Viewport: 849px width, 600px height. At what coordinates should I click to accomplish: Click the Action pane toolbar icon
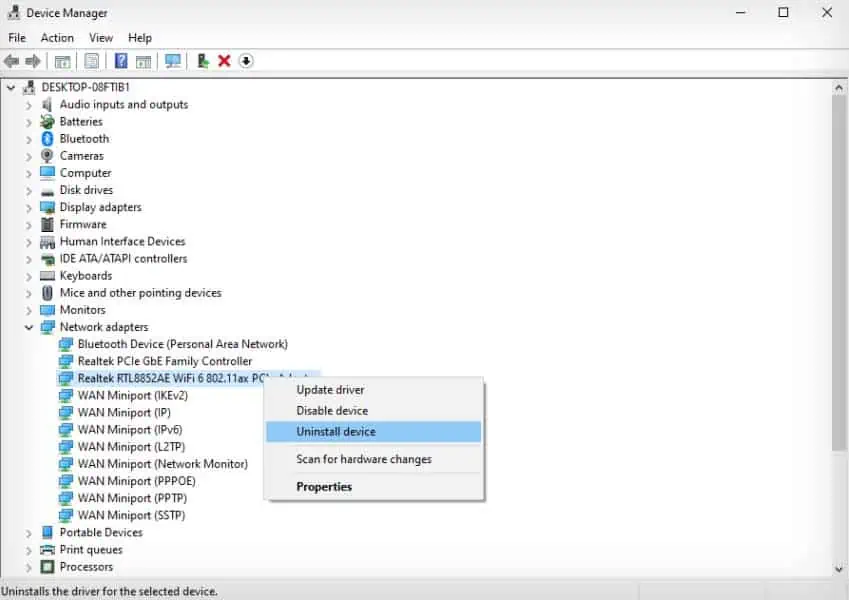pyautogui.click(x=143, y=61)
